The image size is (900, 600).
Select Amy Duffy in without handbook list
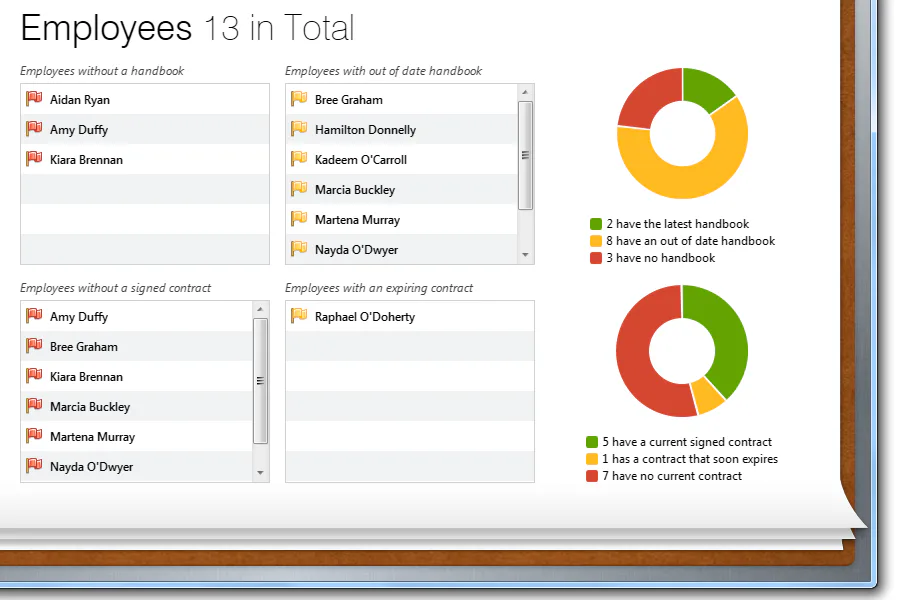point(145,129)
